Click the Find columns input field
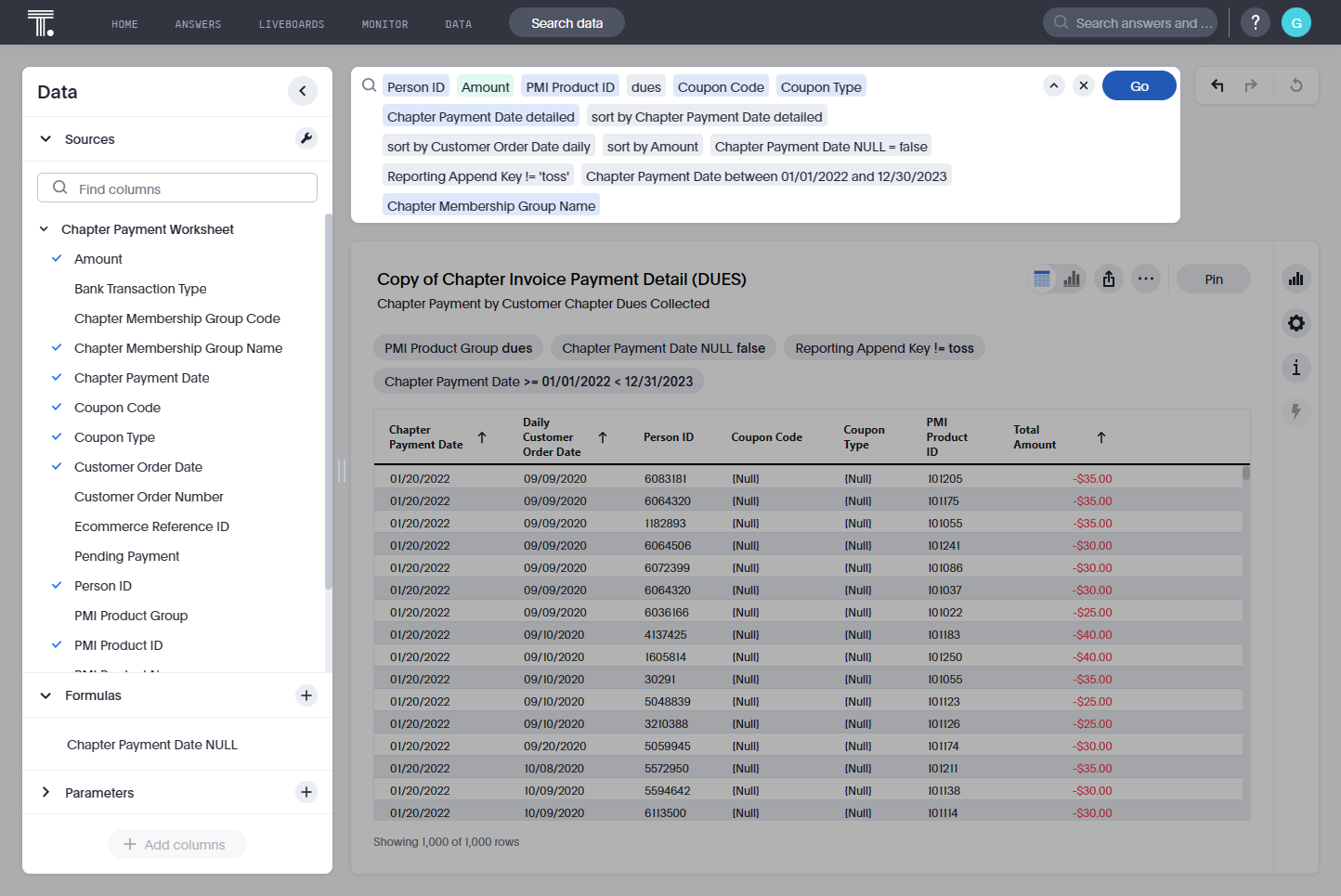Image resolution: width=1341 pixels, height=896 pixels. pos(177,188)
